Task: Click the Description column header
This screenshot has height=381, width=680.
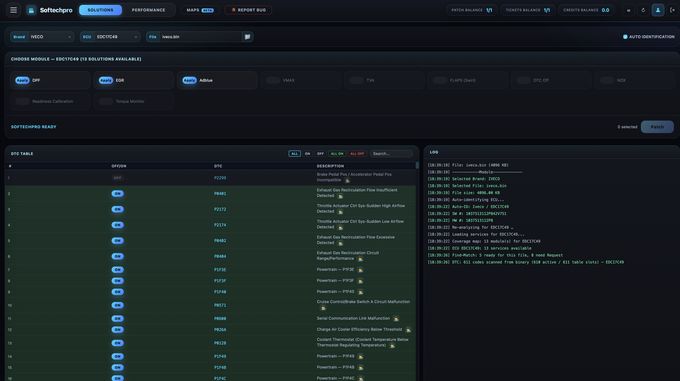Action: 330,166
